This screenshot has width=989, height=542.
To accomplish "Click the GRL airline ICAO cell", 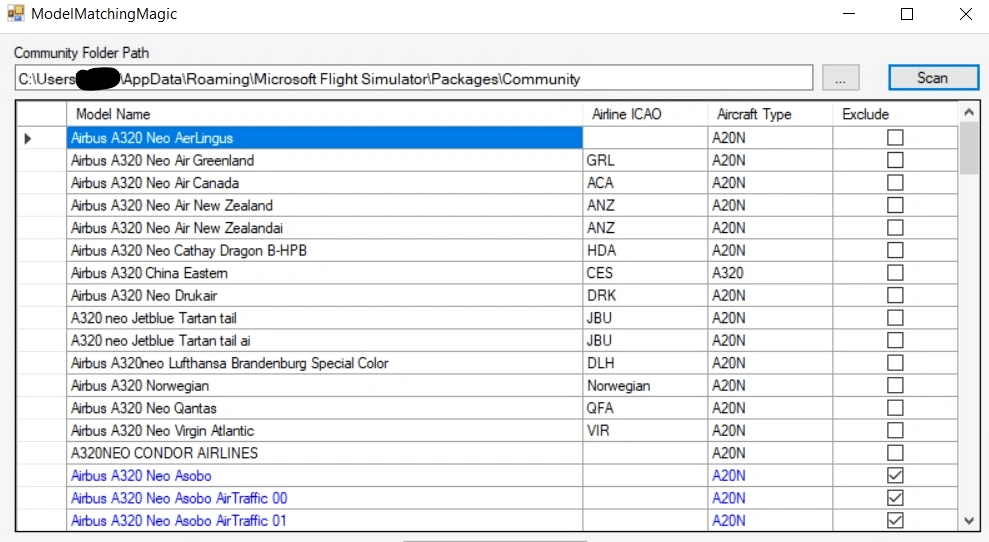I will tap(645, 160).
